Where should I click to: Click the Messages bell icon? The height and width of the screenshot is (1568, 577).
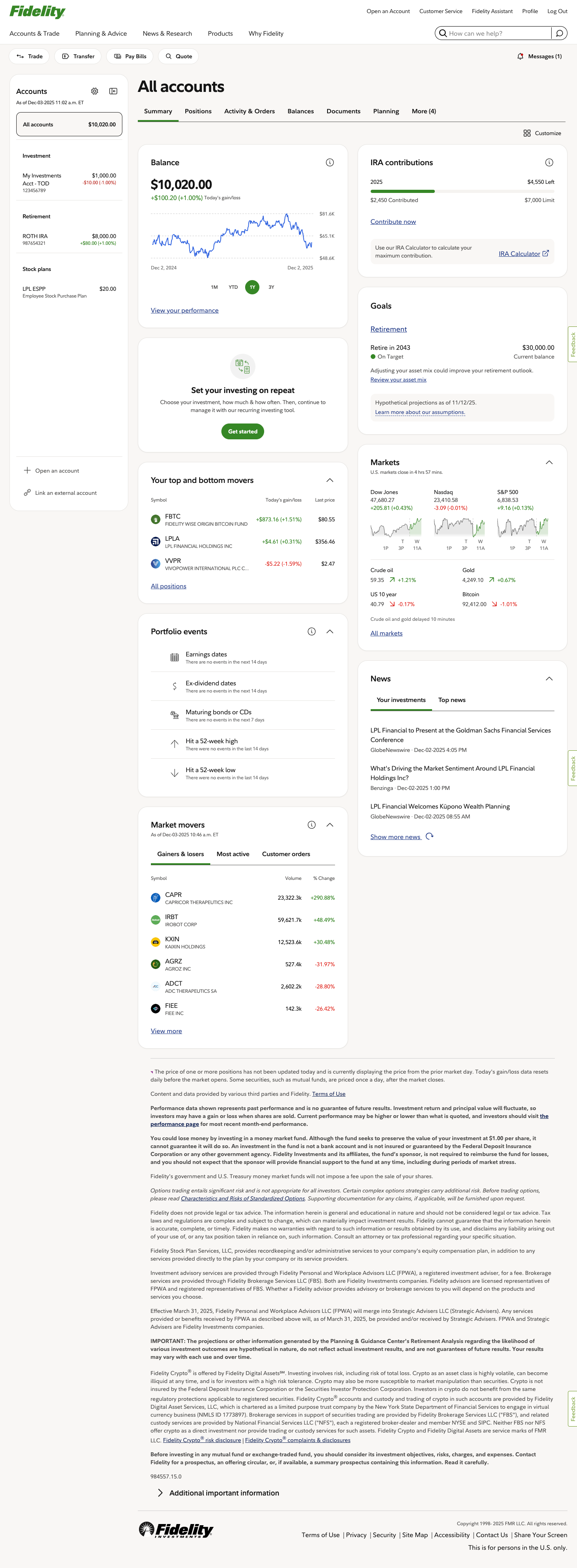click(x=520, y=57)
